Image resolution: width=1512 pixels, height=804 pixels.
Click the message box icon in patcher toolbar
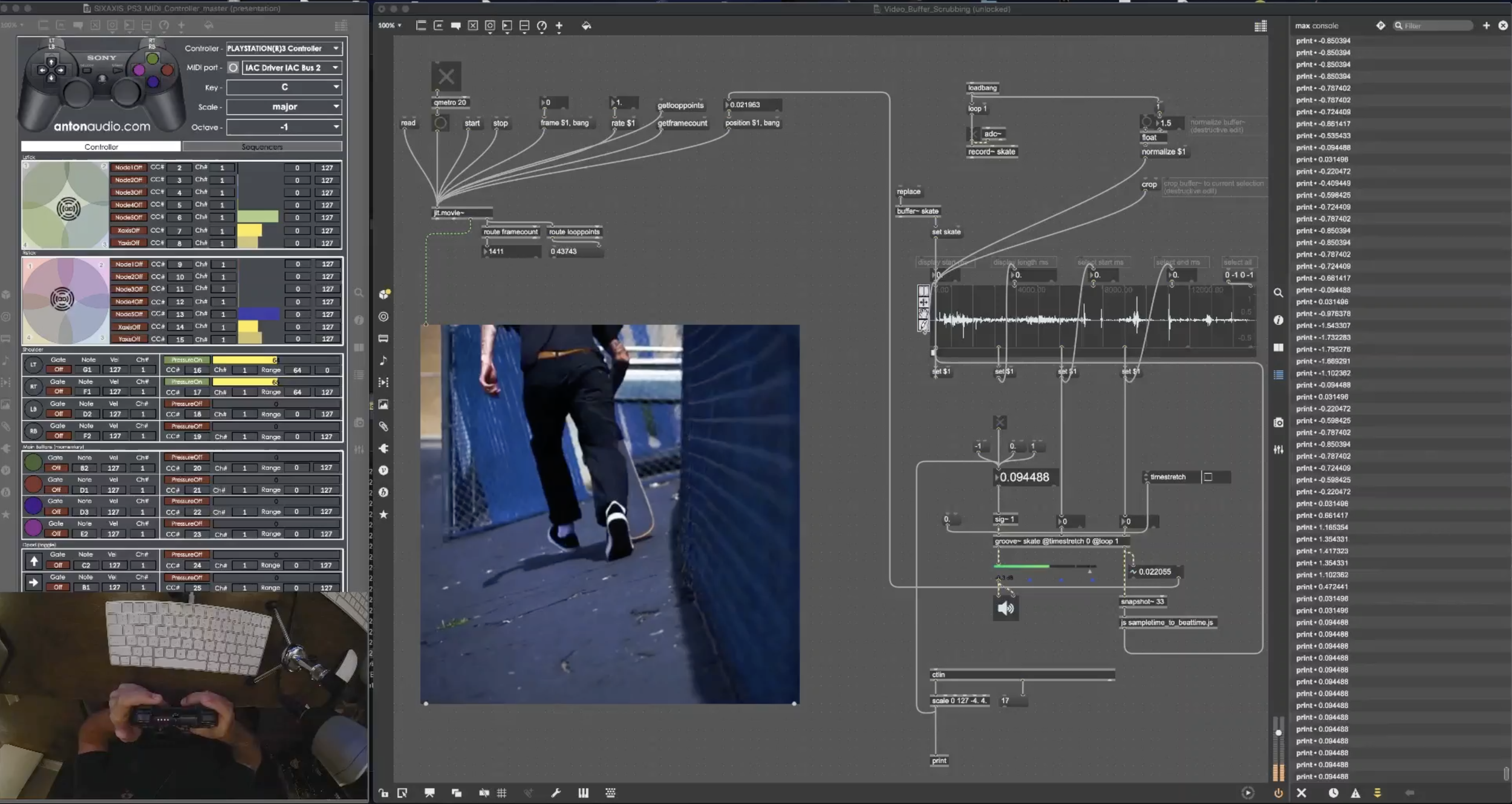(438, 26)
